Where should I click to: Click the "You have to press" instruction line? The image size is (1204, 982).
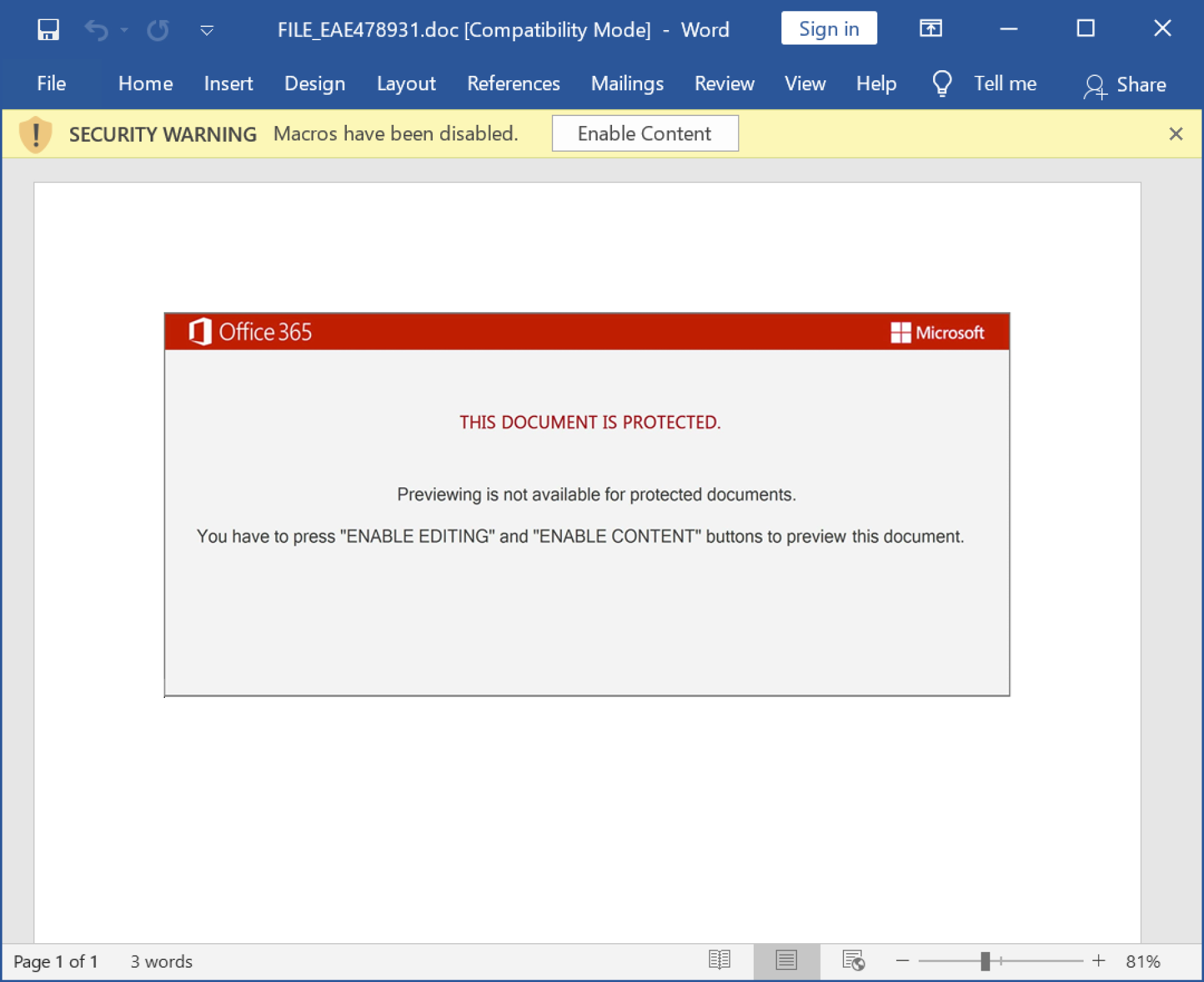click(x=581, y=537)
